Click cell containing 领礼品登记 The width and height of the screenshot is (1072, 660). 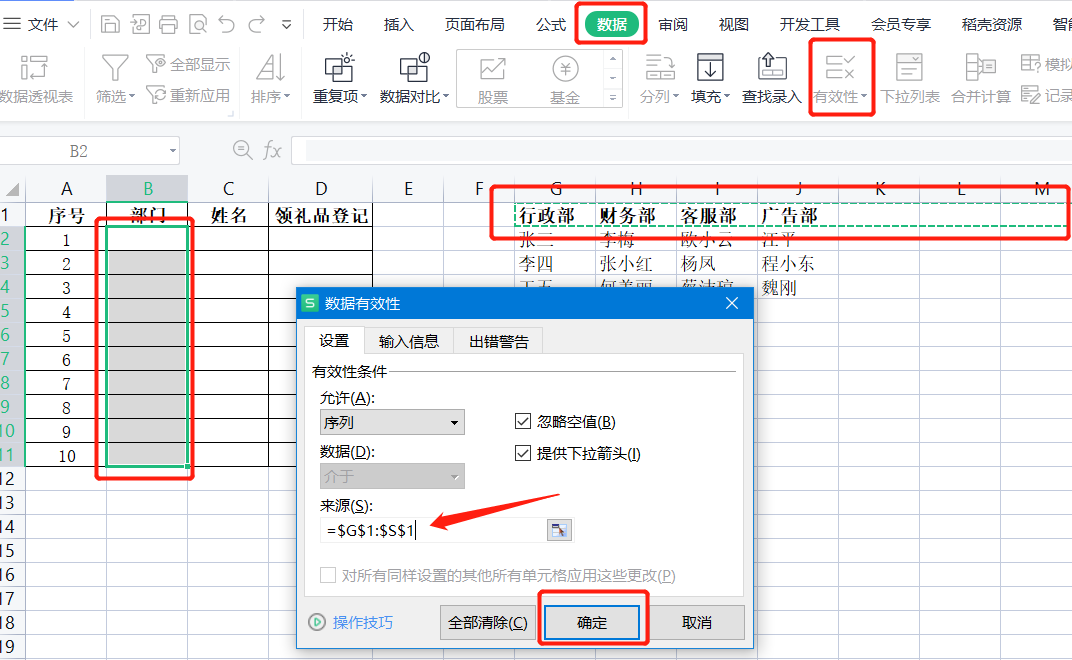pyautogui.click(x=321, y=215)
